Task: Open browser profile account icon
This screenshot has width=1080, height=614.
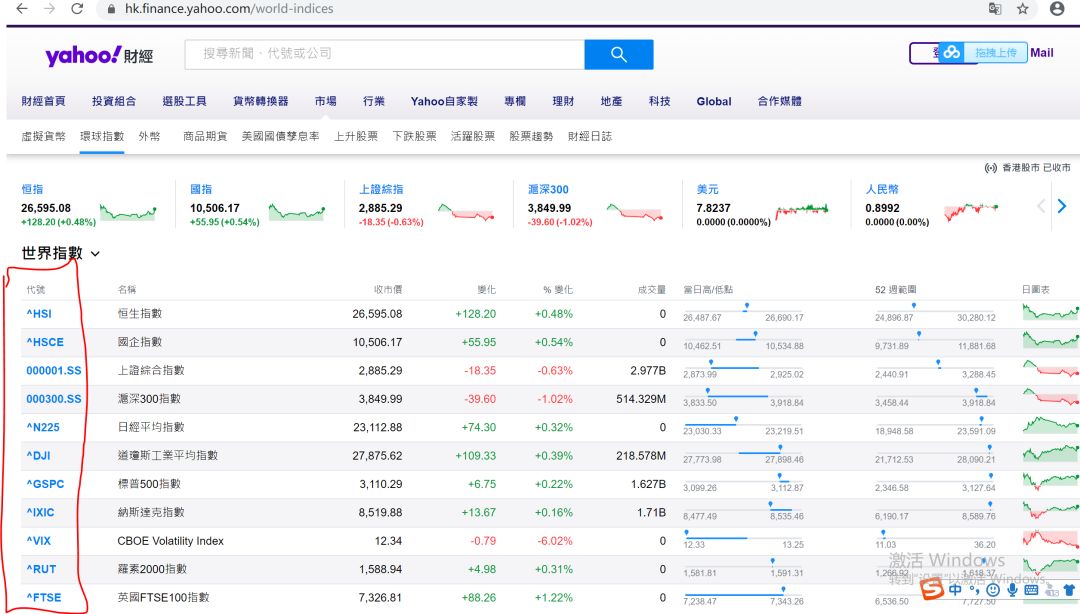Action: pos(1057,8)
